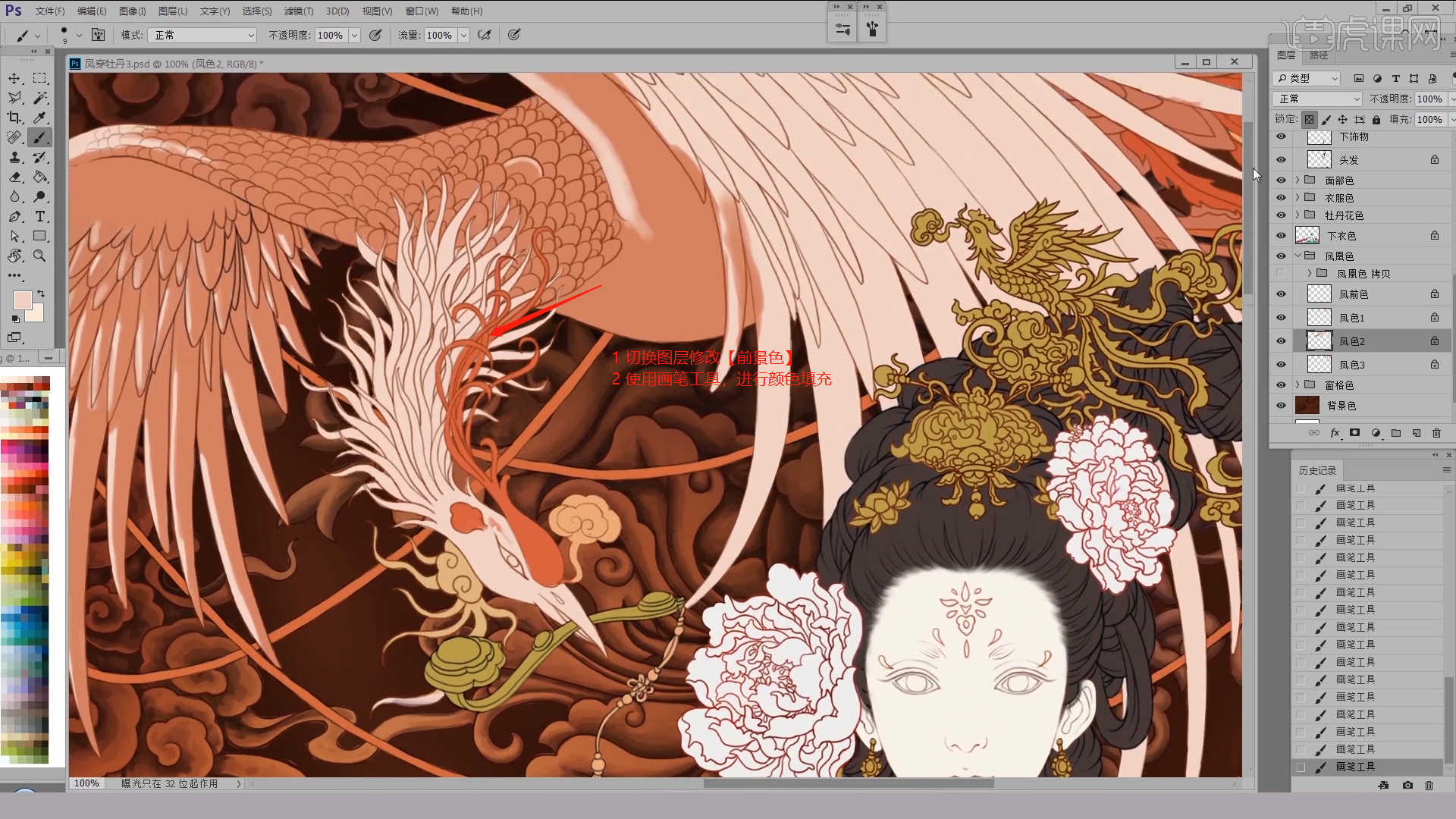1456x819 pixels.
Task: Expand the 窗格色 group
Action: 1298,385
